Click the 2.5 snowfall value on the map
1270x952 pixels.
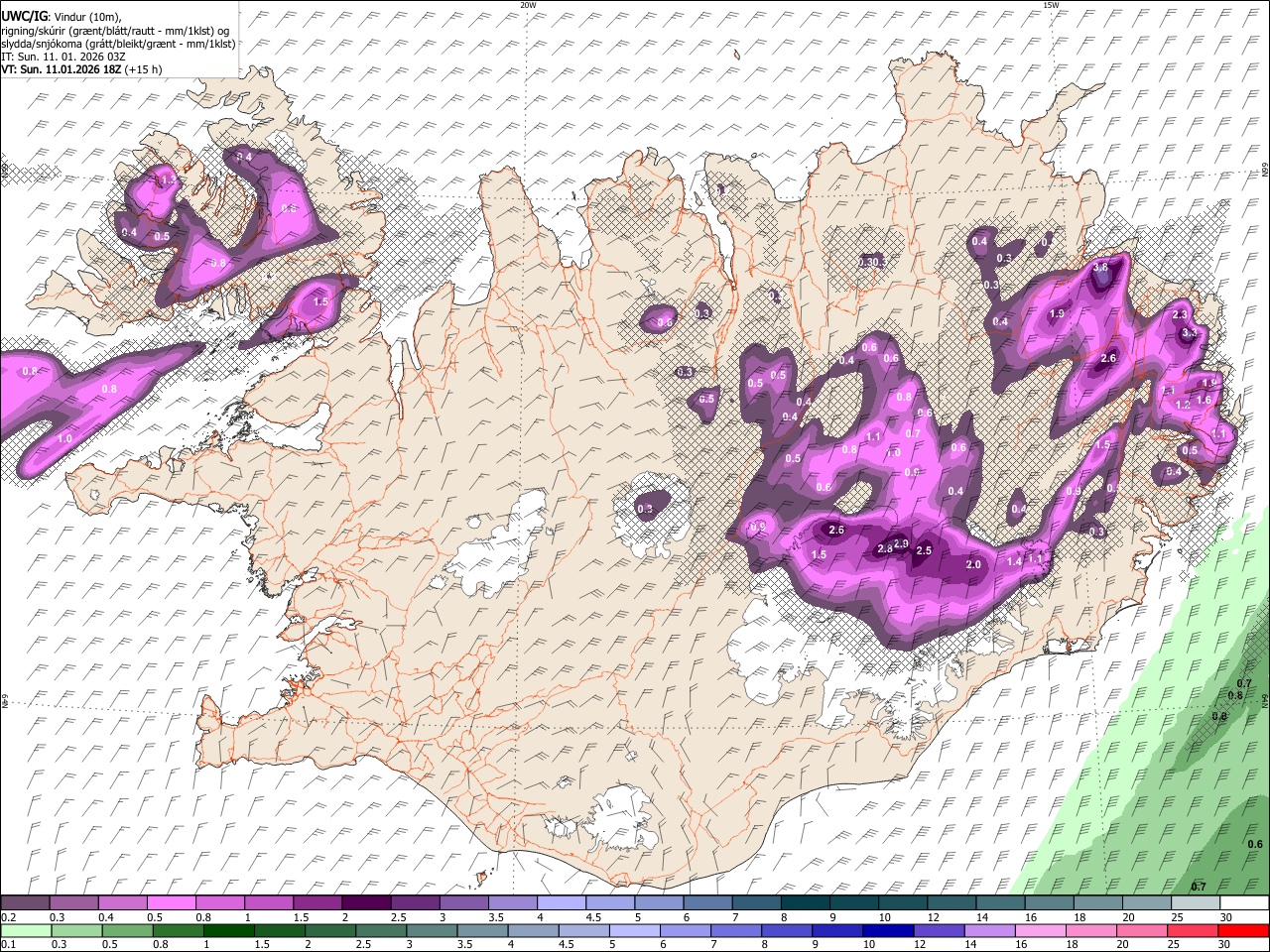(x=924, y=550)
